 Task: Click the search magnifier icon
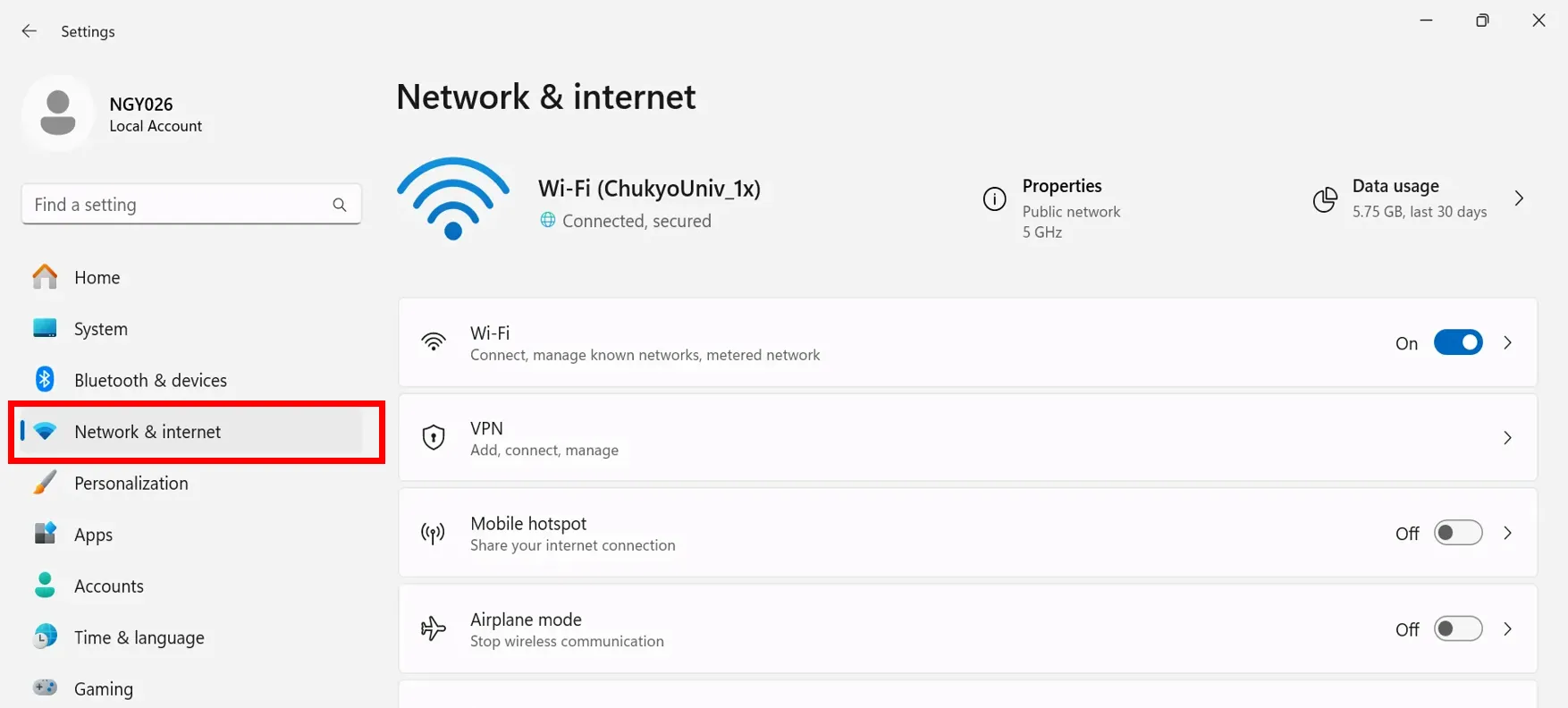pos(340,205)
